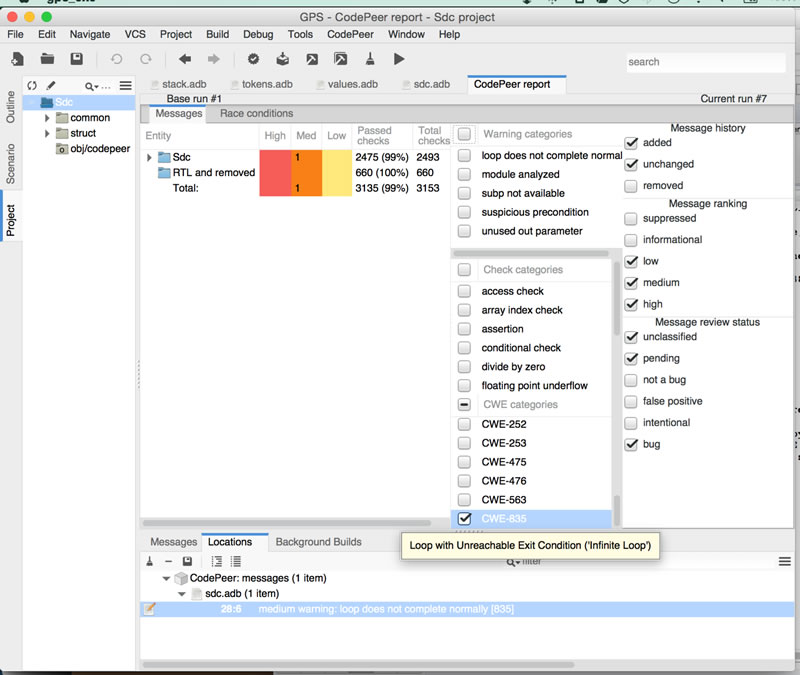Click edit review icon on message row
Screen dimensions: 800x675
point(149,609)
